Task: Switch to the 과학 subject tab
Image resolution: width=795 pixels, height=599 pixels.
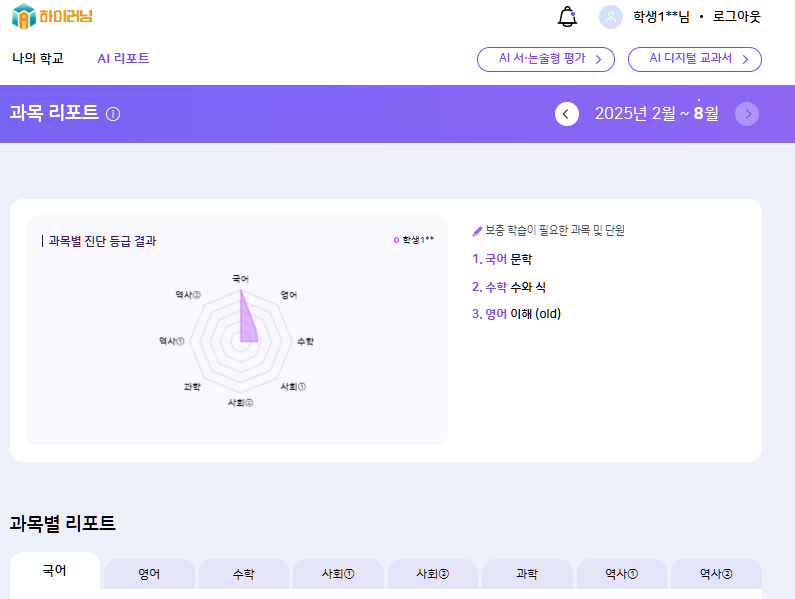Action: pyautogui.click(x=526, y=574)
